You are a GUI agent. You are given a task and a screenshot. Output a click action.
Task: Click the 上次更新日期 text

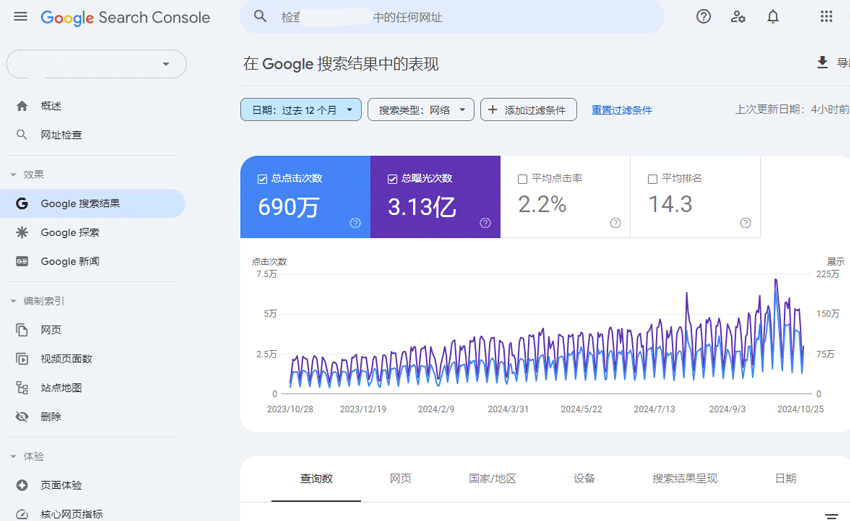792,110
